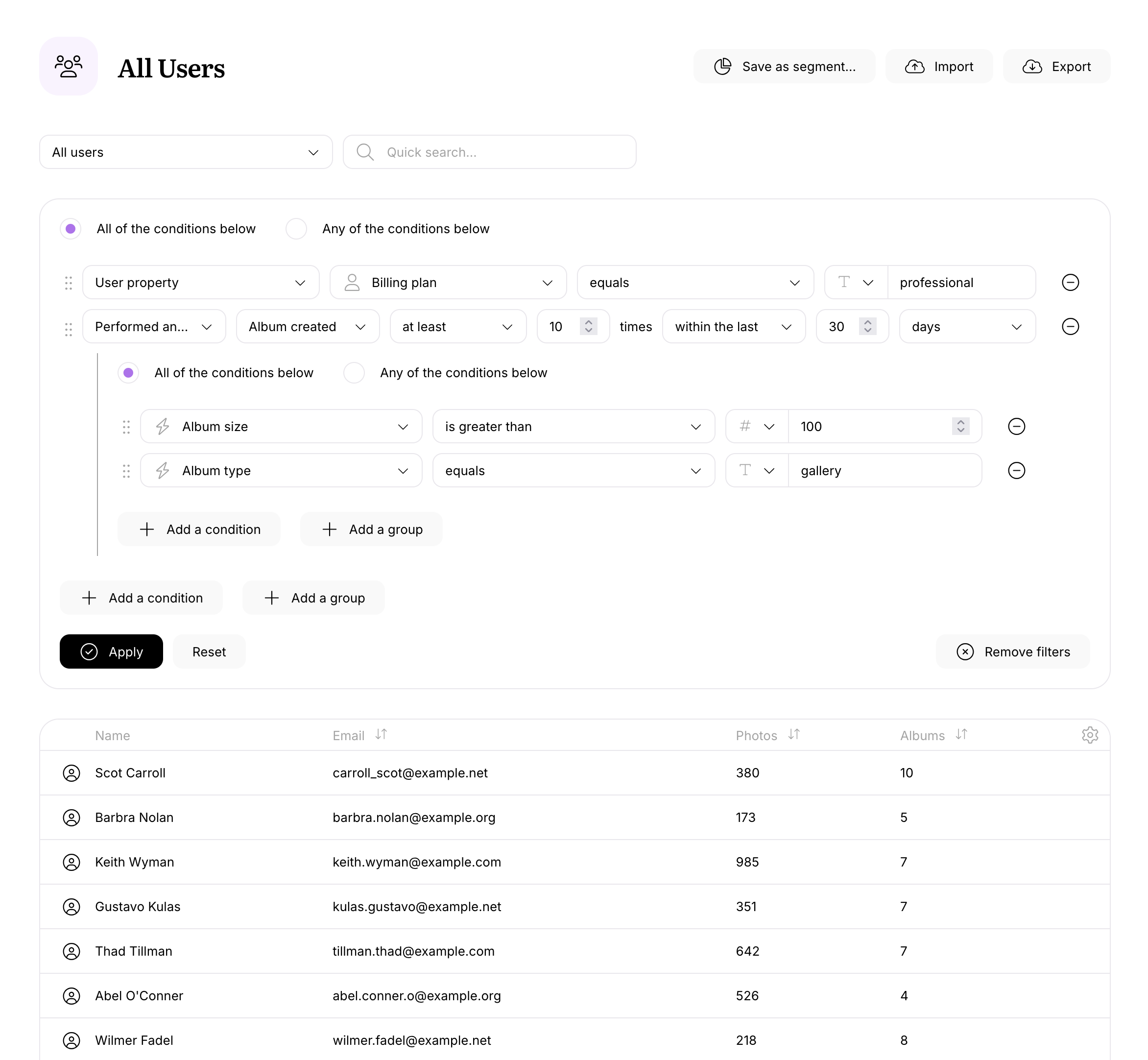Open the All users dropdown
This screenshot has width=1148, height=1060.
tap(186, 152)
